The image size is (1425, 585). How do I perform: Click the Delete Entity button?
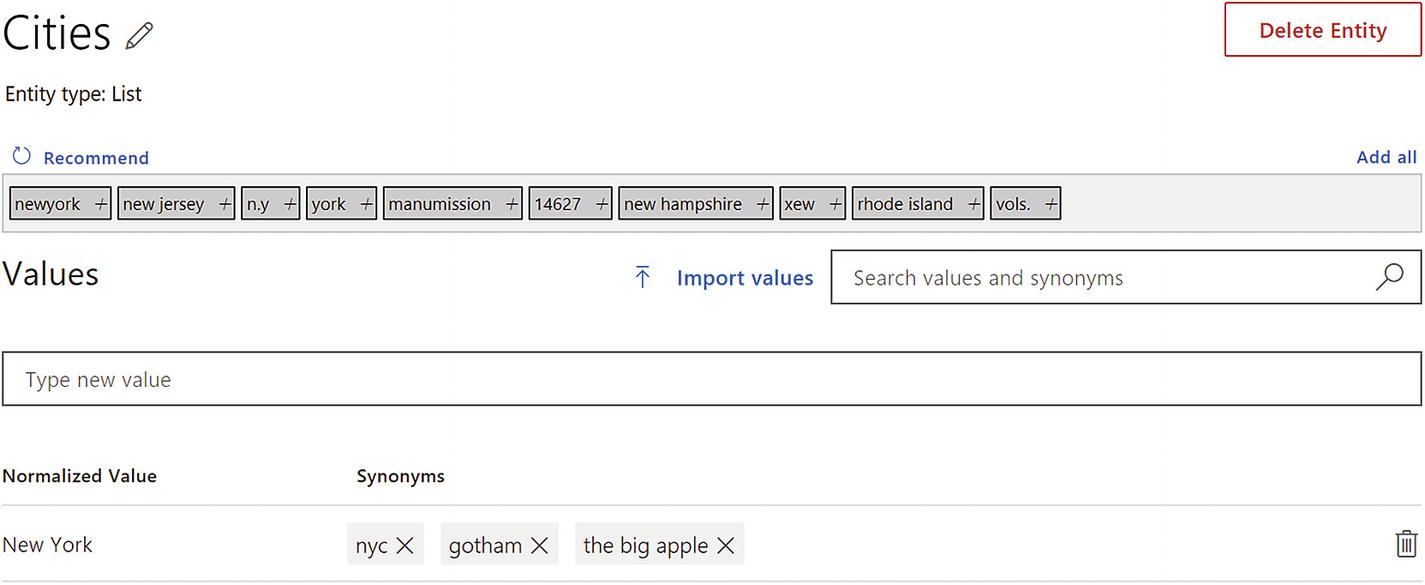(1322, 30)
